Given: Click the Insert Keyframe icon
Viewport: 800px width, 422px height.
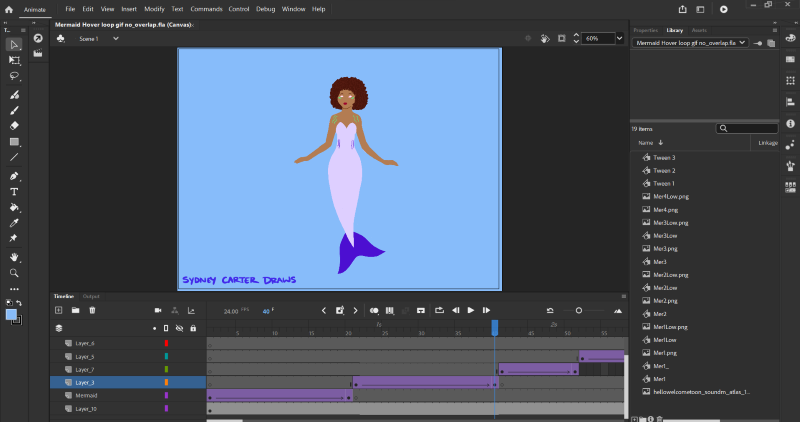Looking at the screenshot, I should point(340,310).
